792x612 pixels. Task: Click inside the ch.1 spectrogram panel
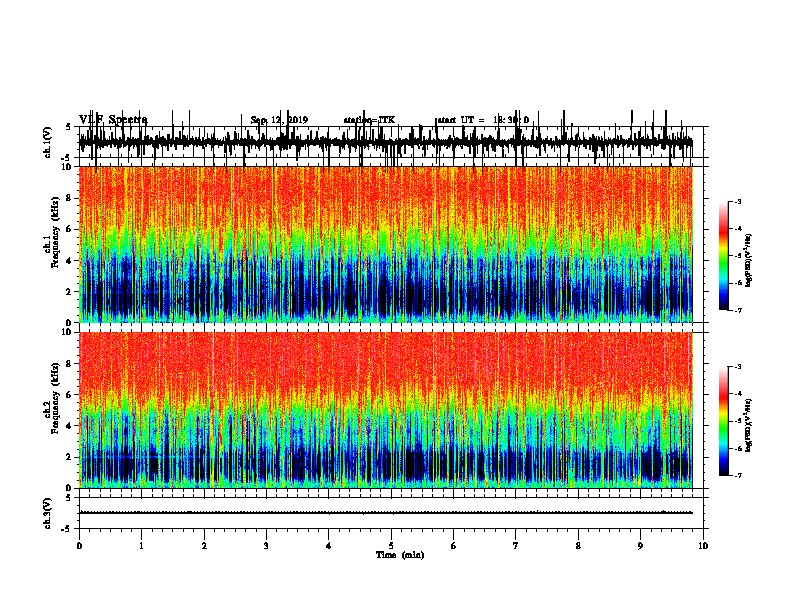coord(386,244)
